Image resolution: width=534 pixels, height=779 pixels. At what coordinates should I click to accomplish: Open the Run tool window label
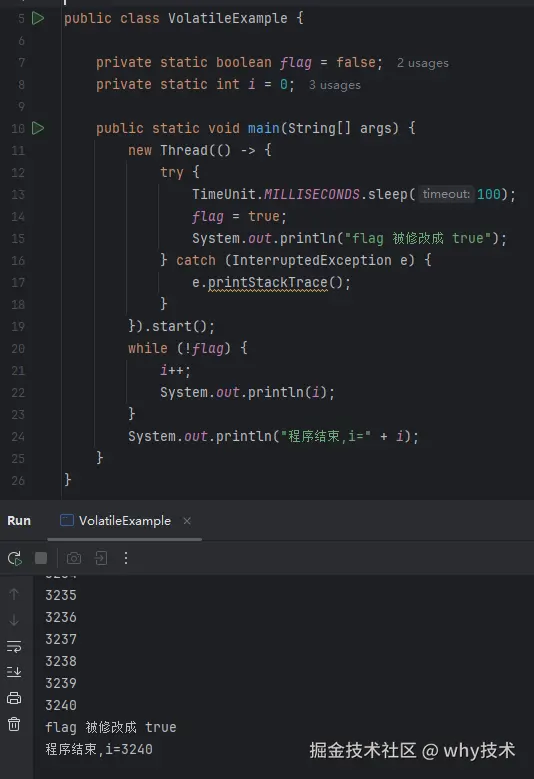click(19, 521)
